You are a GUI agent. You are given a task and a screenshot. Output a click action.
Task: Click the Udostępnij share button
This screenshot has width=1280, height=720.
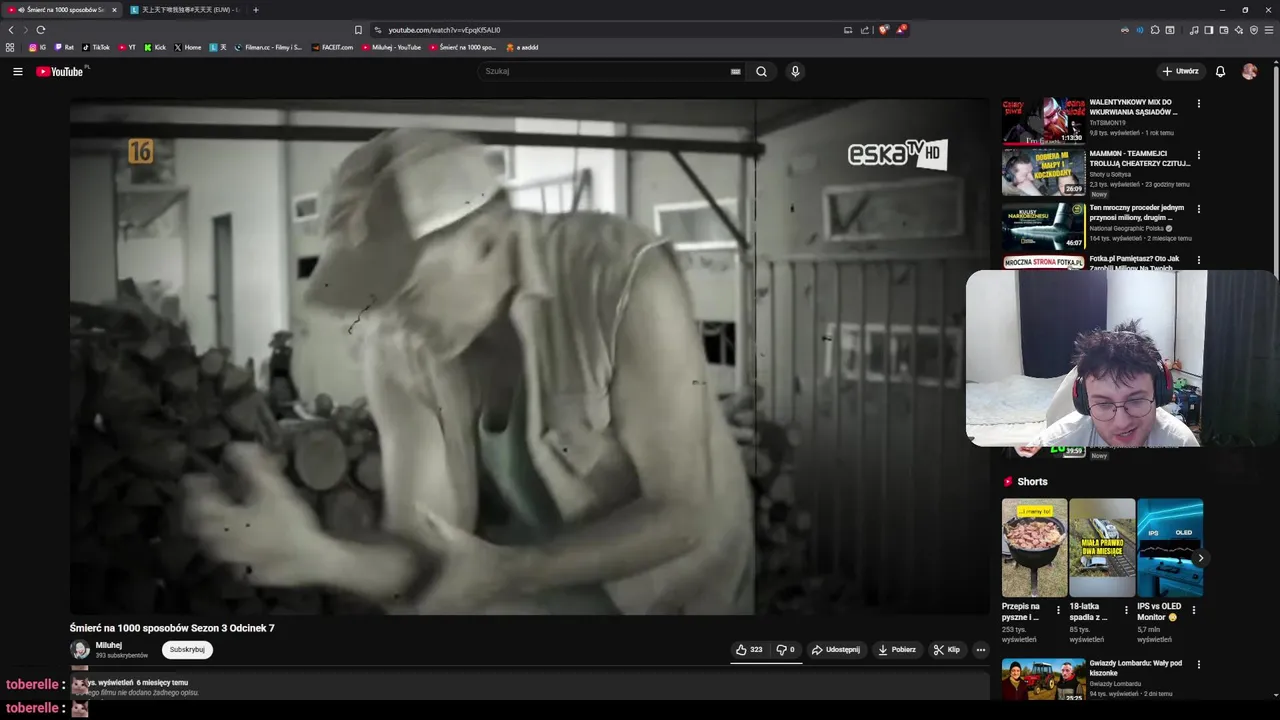click(835, 649)
